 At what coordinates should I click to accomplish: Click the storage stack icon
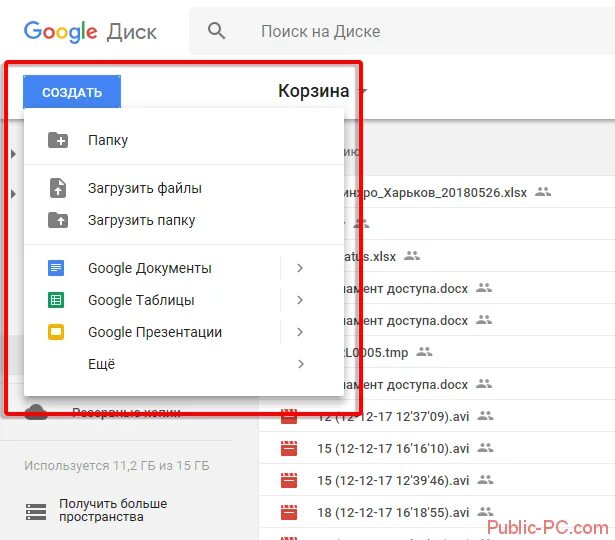point(36,512)
